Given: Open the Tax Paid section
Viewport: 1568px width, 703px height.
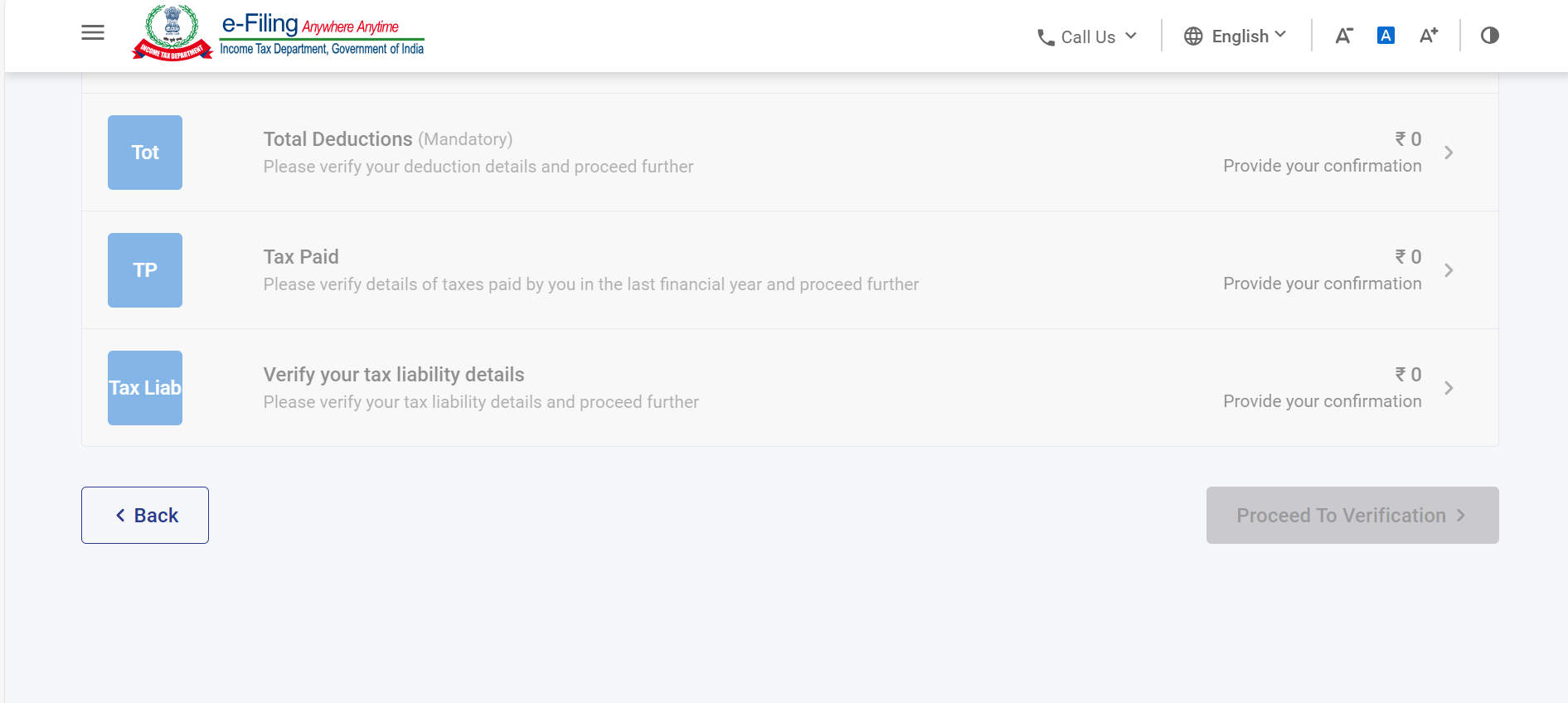Looking at the screenshot, I should [x=301, y=257].
